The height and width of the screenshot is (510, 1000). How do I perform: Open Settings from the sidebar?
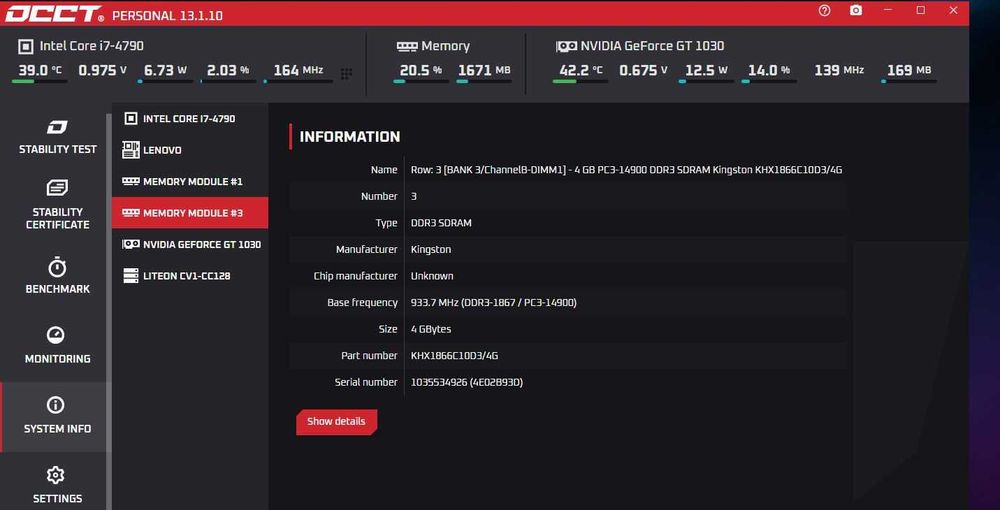pos(56,484)
